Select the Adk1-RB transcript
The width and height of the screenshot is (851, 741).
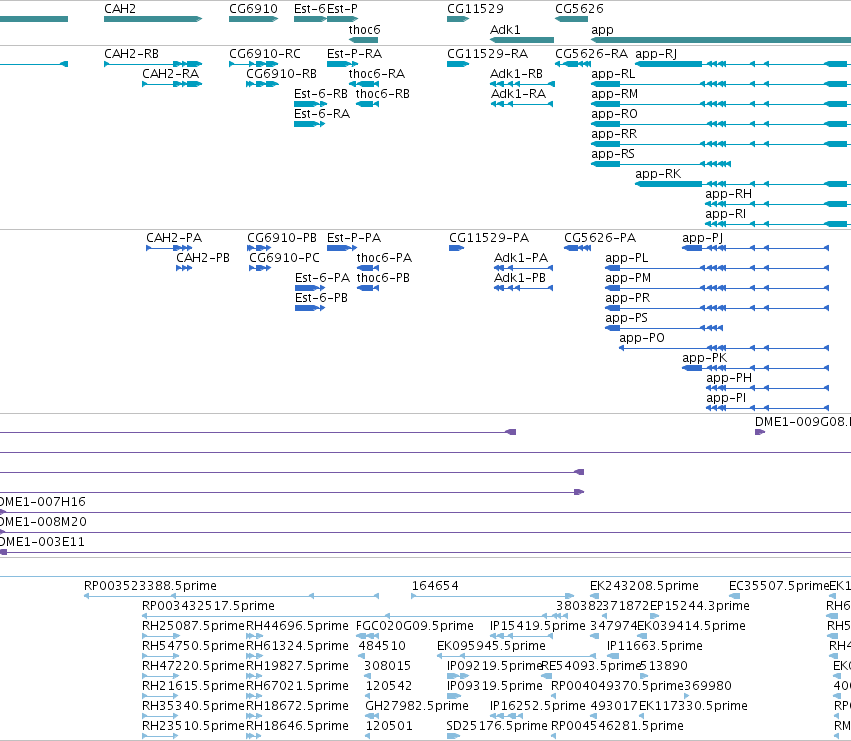tap(522, 84)
